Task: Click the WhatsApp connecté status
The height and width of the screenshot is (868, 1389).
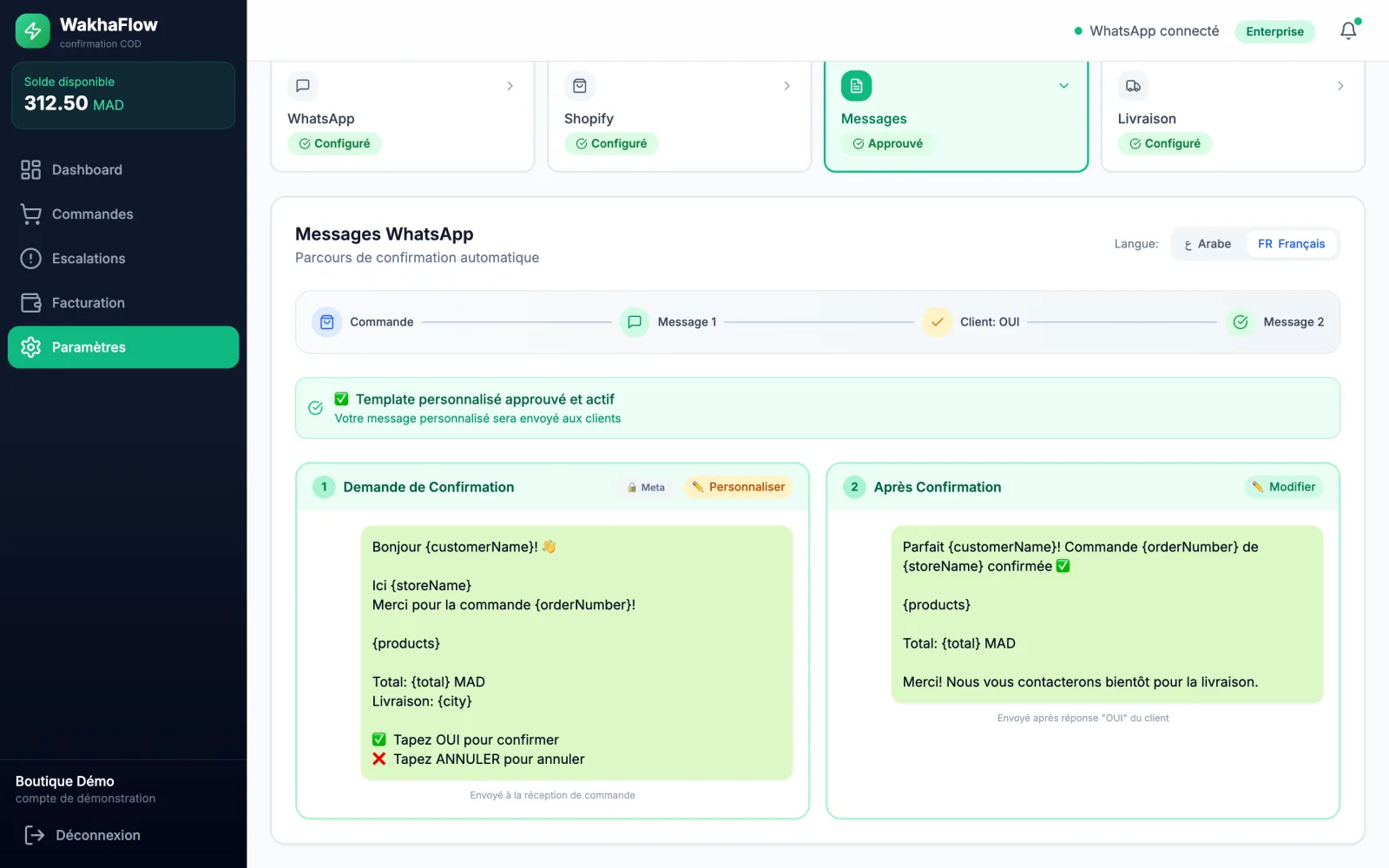Action: point(1146,31)
